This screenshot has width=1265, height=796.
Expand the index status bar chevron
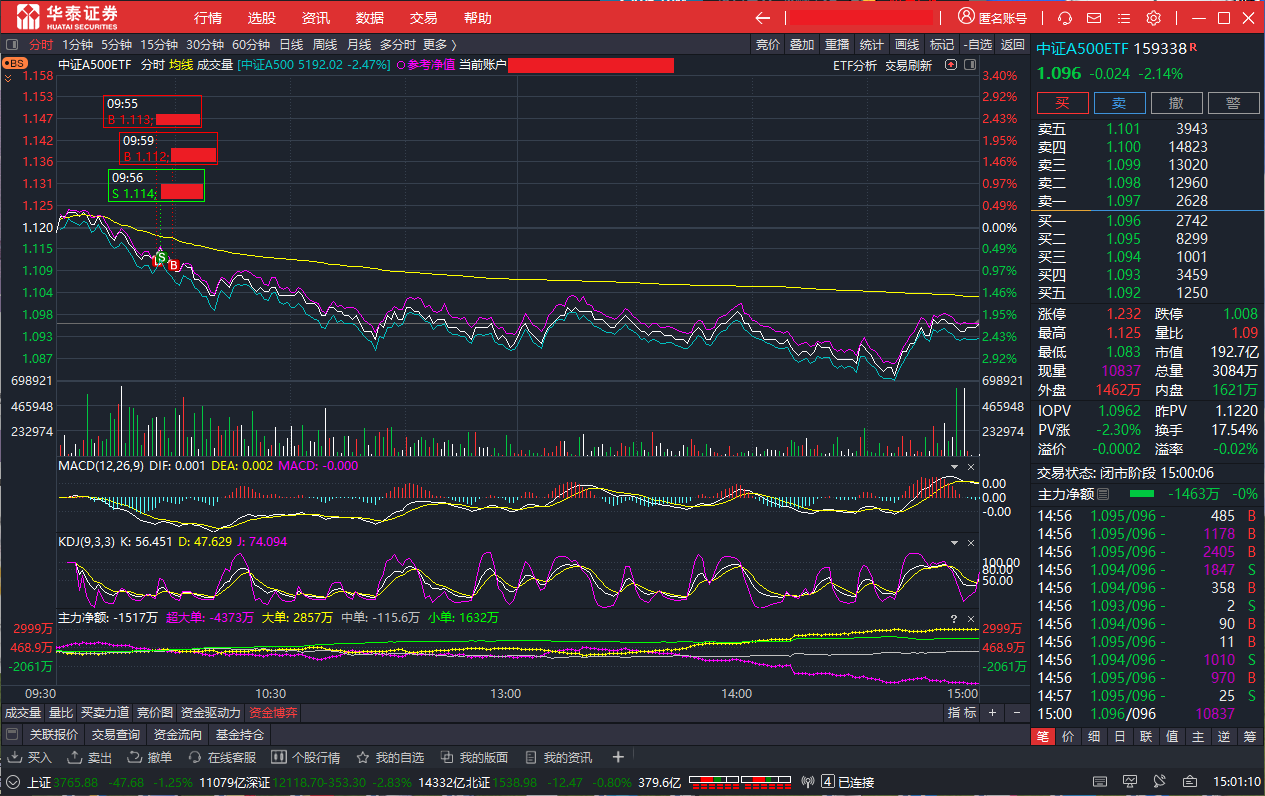[x=13, y=782]
